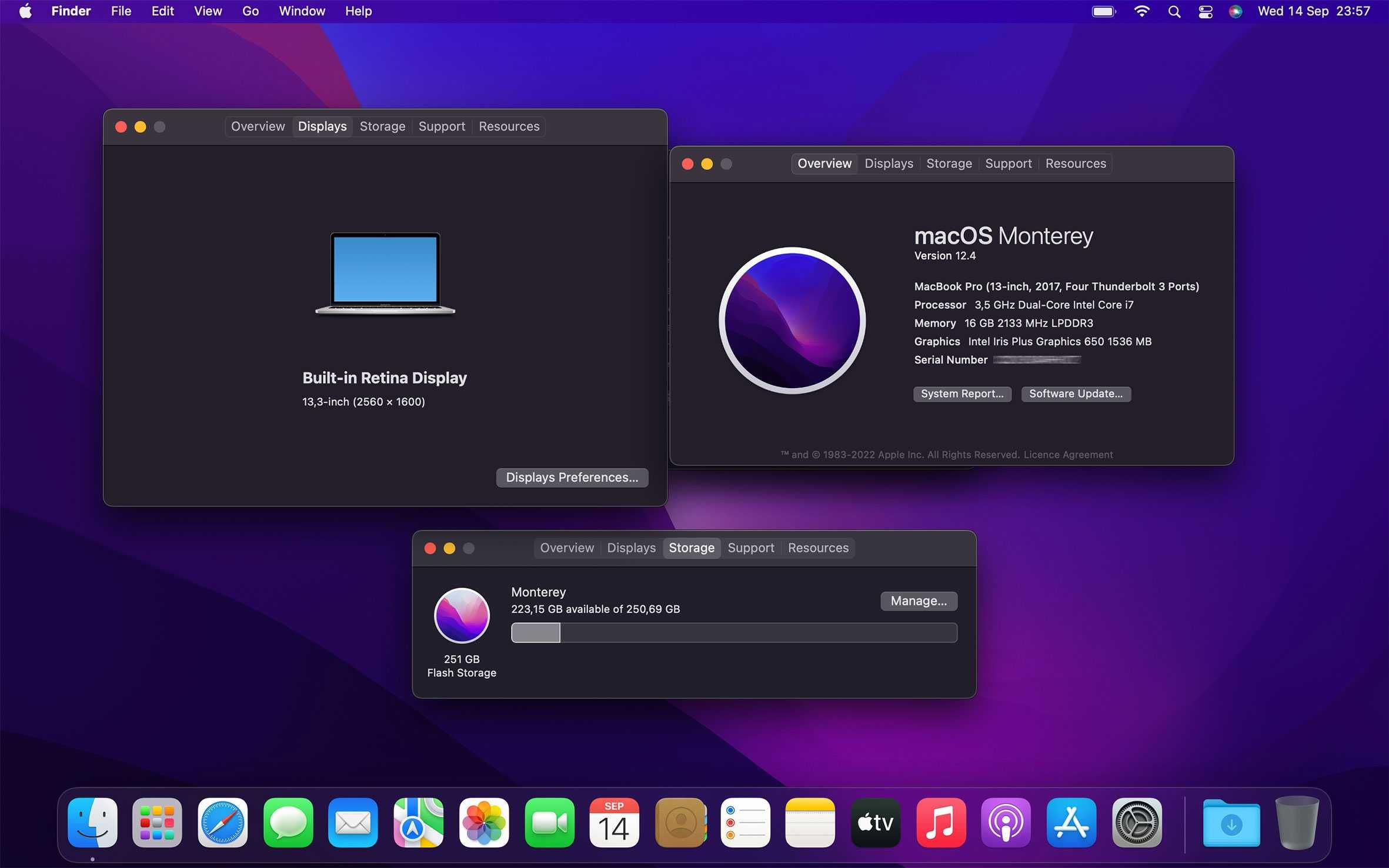Viewport: 1389px width, 868px height.
Task: Switch to Overview tab in Storage window
Action: [567, 548]
